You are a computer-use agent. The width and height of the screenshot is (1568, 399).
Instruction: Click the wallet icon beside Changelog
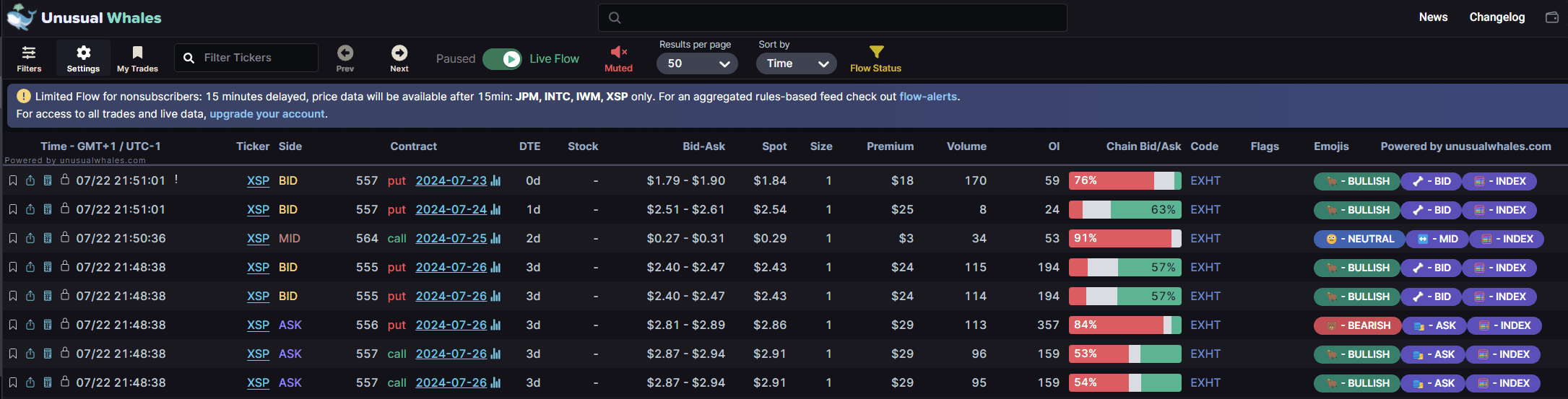tap(1552, 17)
